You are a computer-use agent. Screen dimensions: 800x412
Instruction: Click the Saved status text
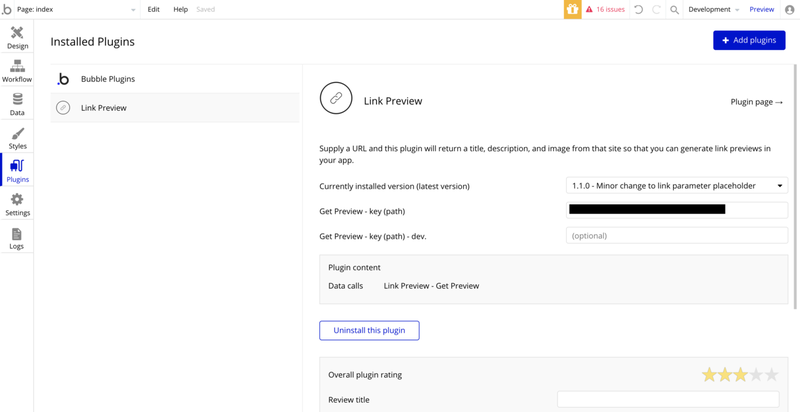tap(206, 9)
